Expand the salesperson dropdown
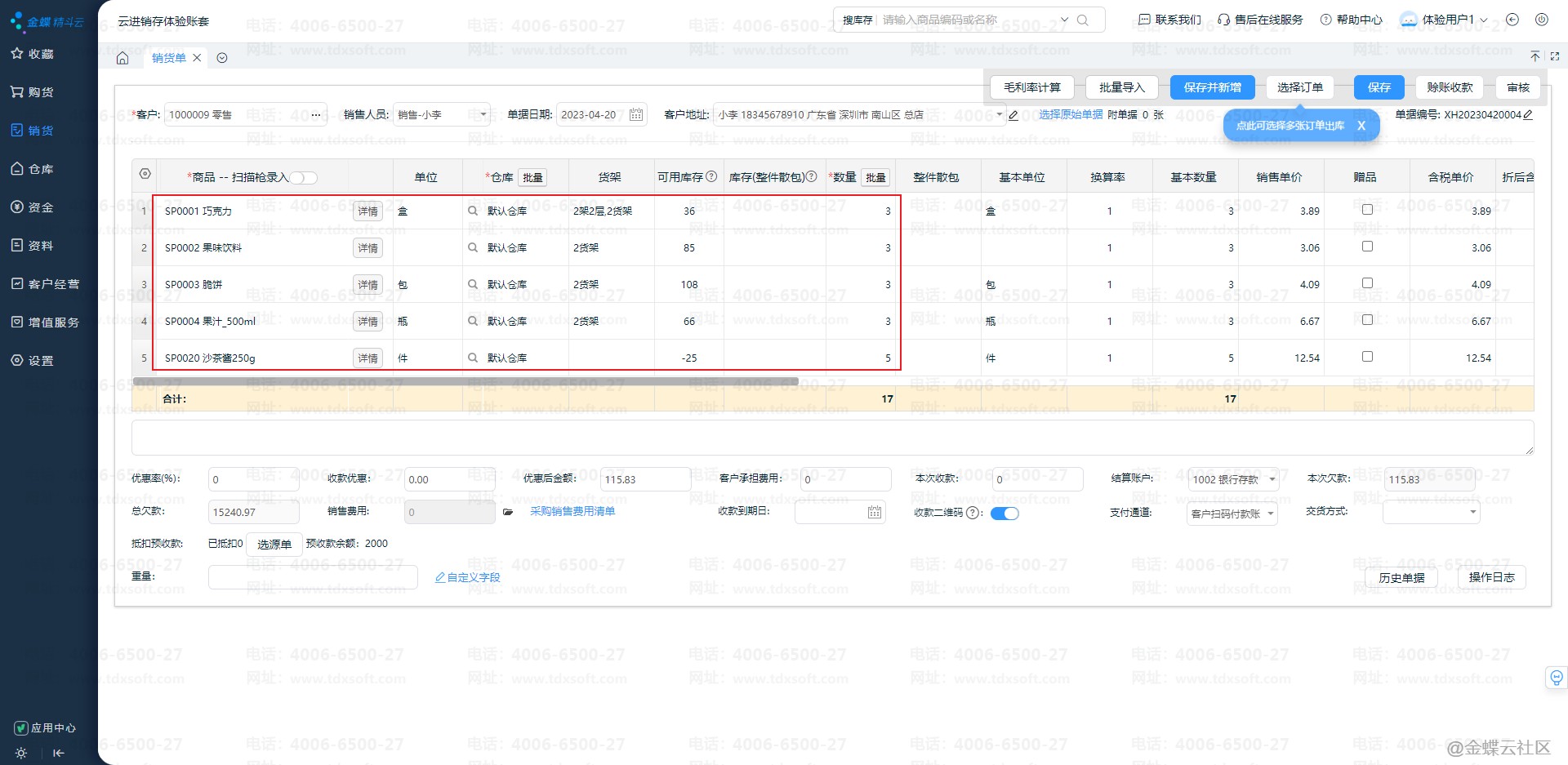Viewport: 1568px width, 765px height. click(483, 115)
